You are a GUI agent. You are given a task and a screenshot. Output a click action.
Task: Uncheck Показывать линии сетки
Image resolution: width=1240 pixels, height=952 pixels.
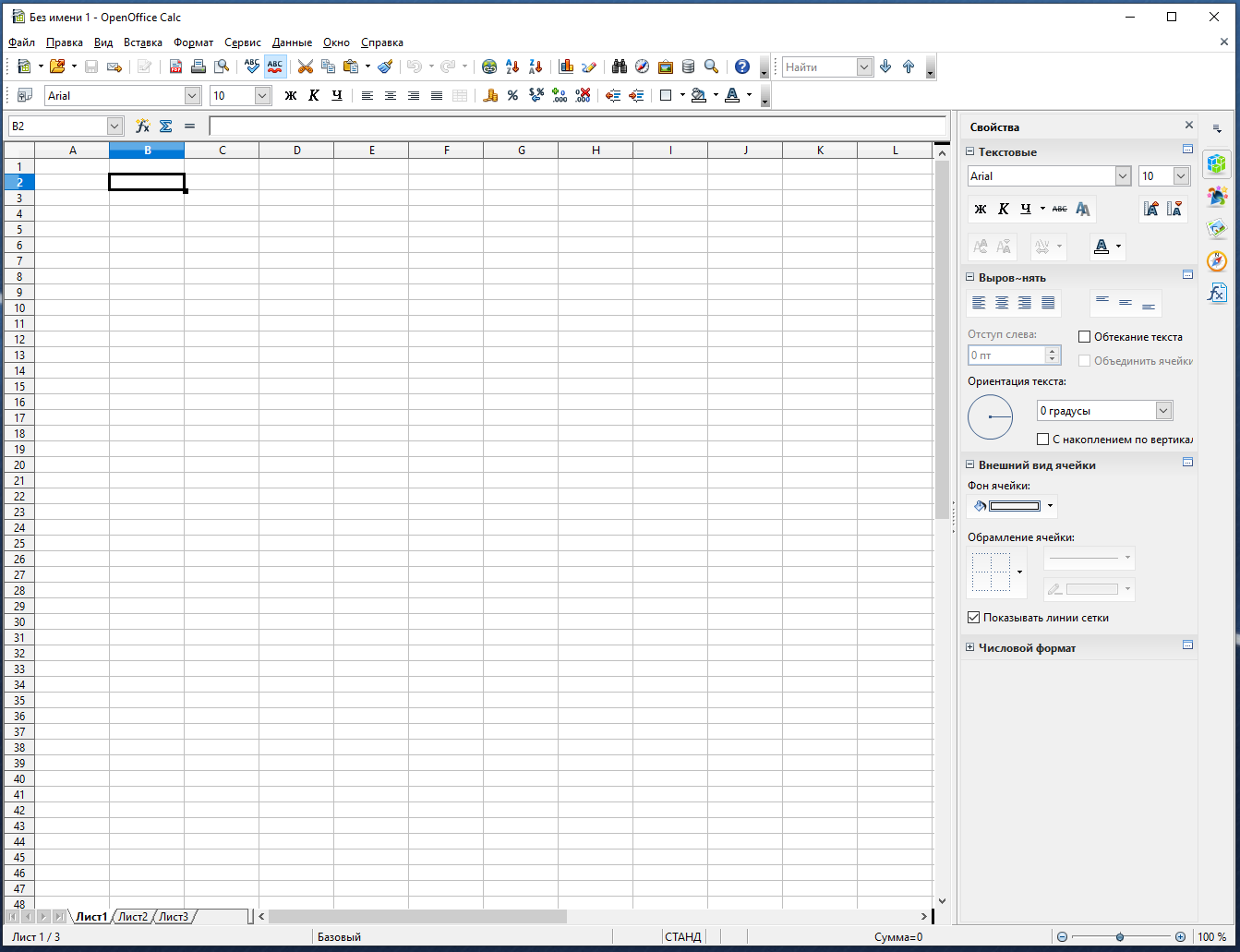(x=973, y=618)
